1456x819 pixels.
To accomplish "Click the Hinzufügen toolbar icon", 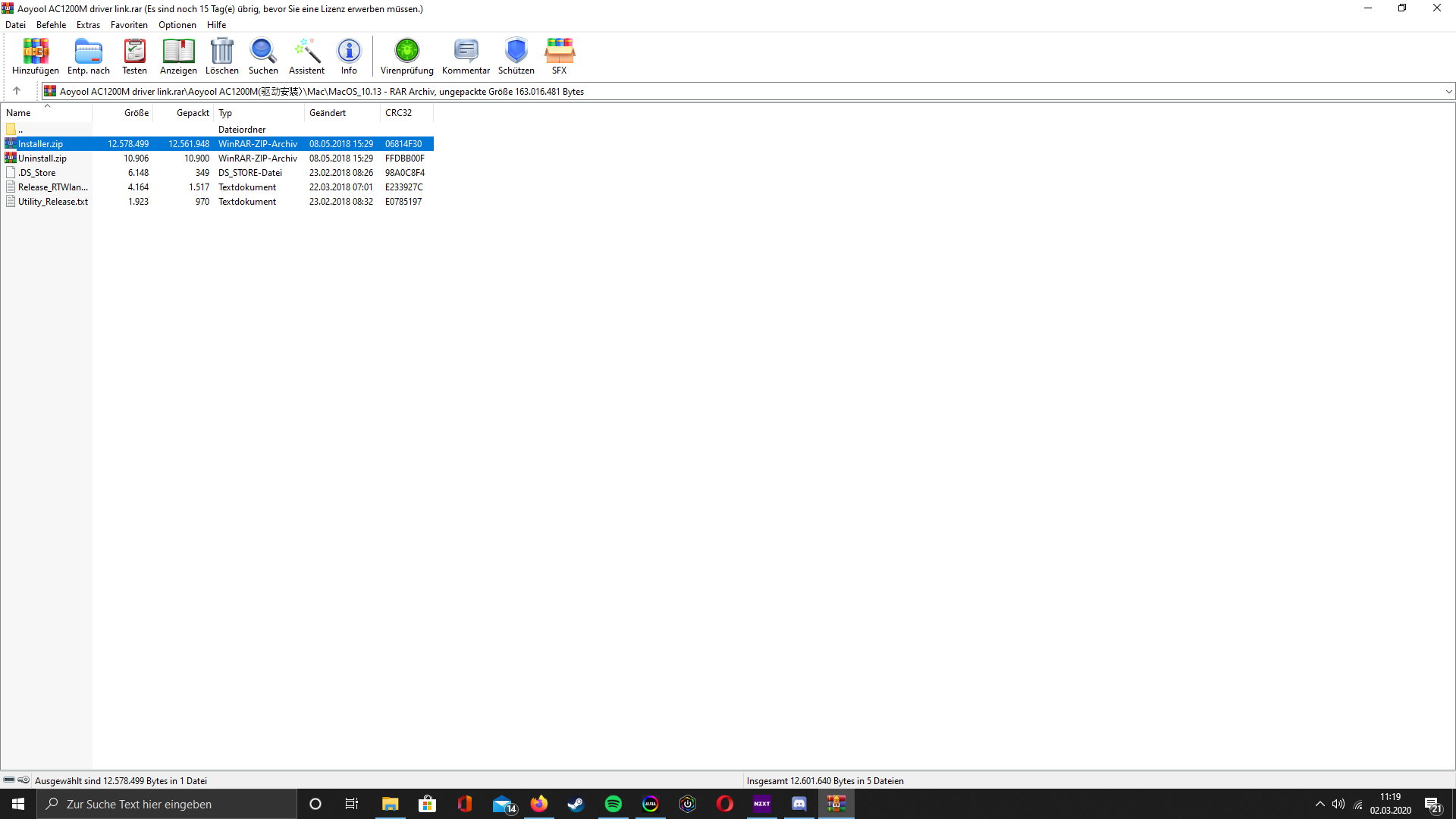I will coord(35,56).
